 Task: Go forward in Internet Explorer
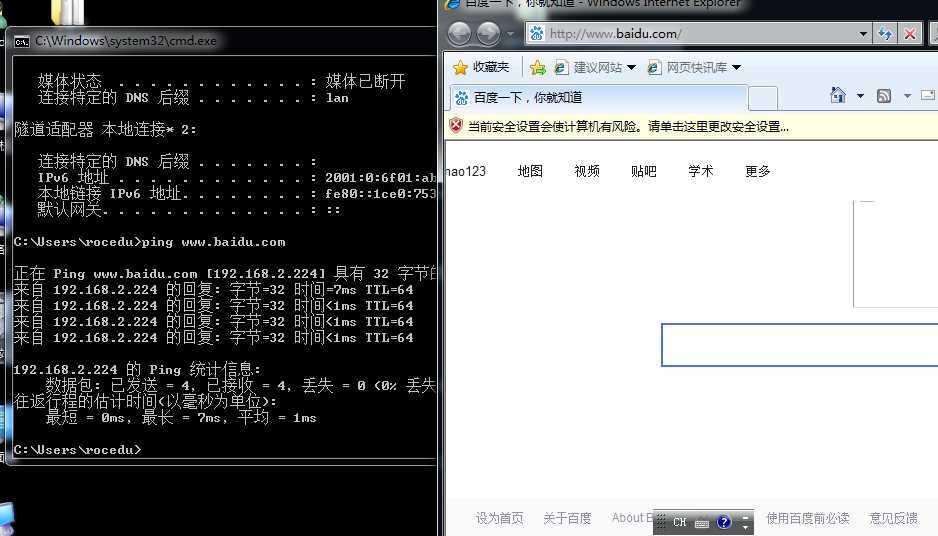[x=488, y=34]
